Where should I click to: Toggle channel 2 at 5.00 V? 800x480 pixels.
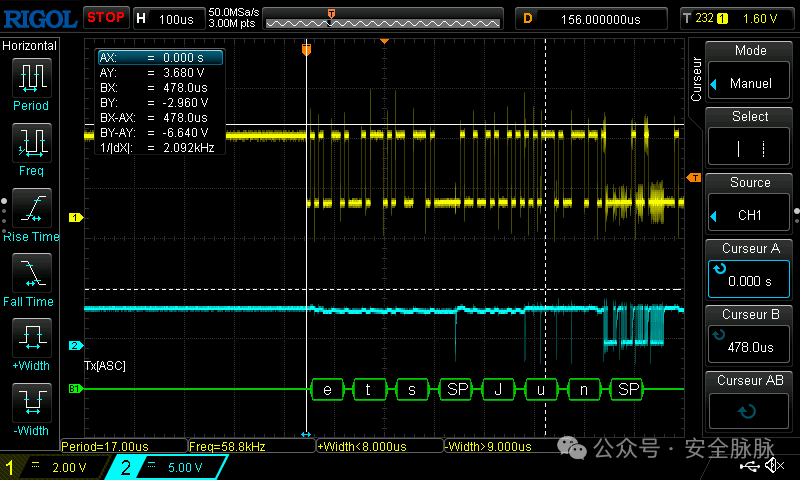coord(167,467)
